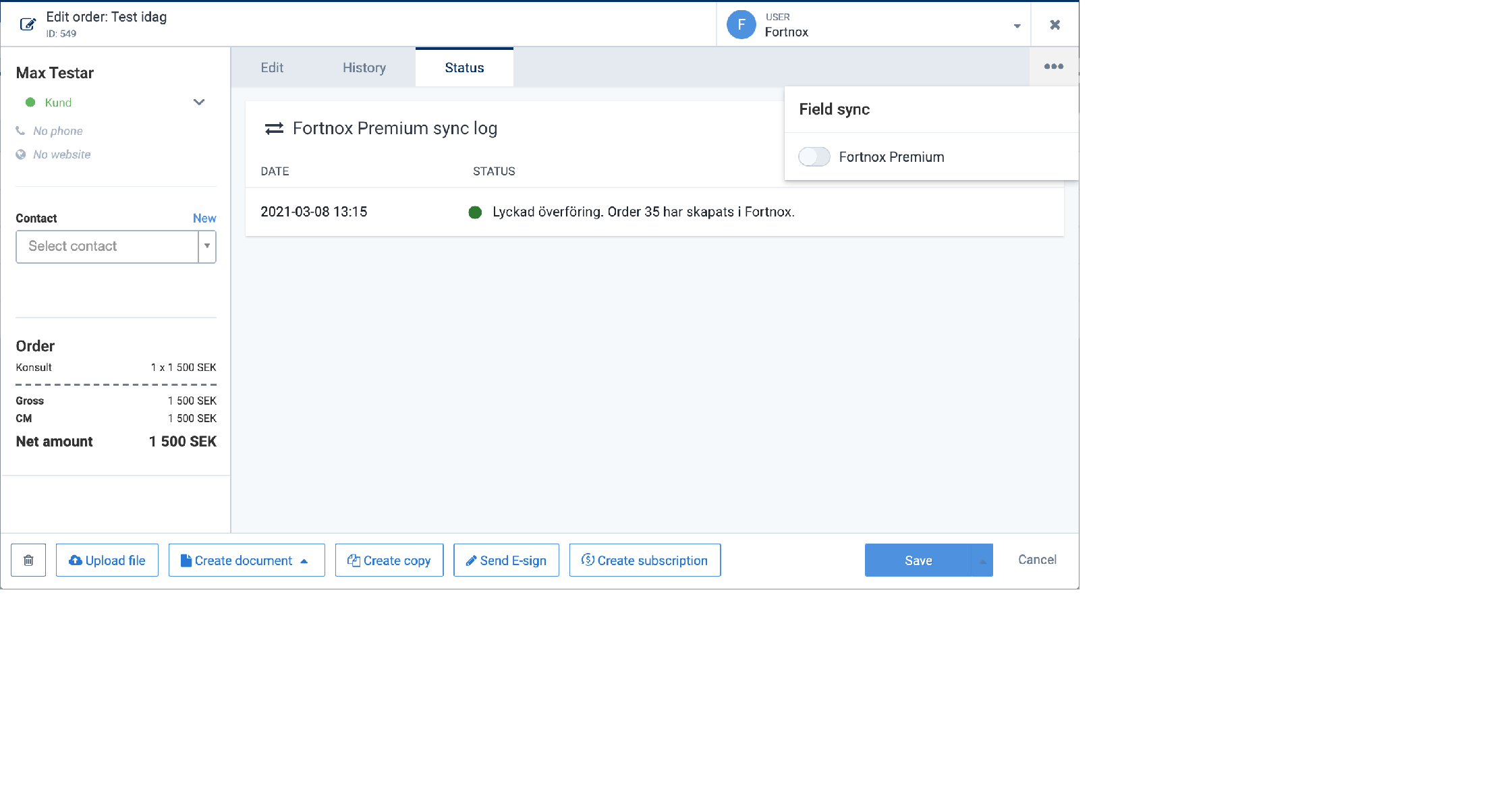Click the Send E-sign button
The image size is (1487, 812).
[506, 560]
